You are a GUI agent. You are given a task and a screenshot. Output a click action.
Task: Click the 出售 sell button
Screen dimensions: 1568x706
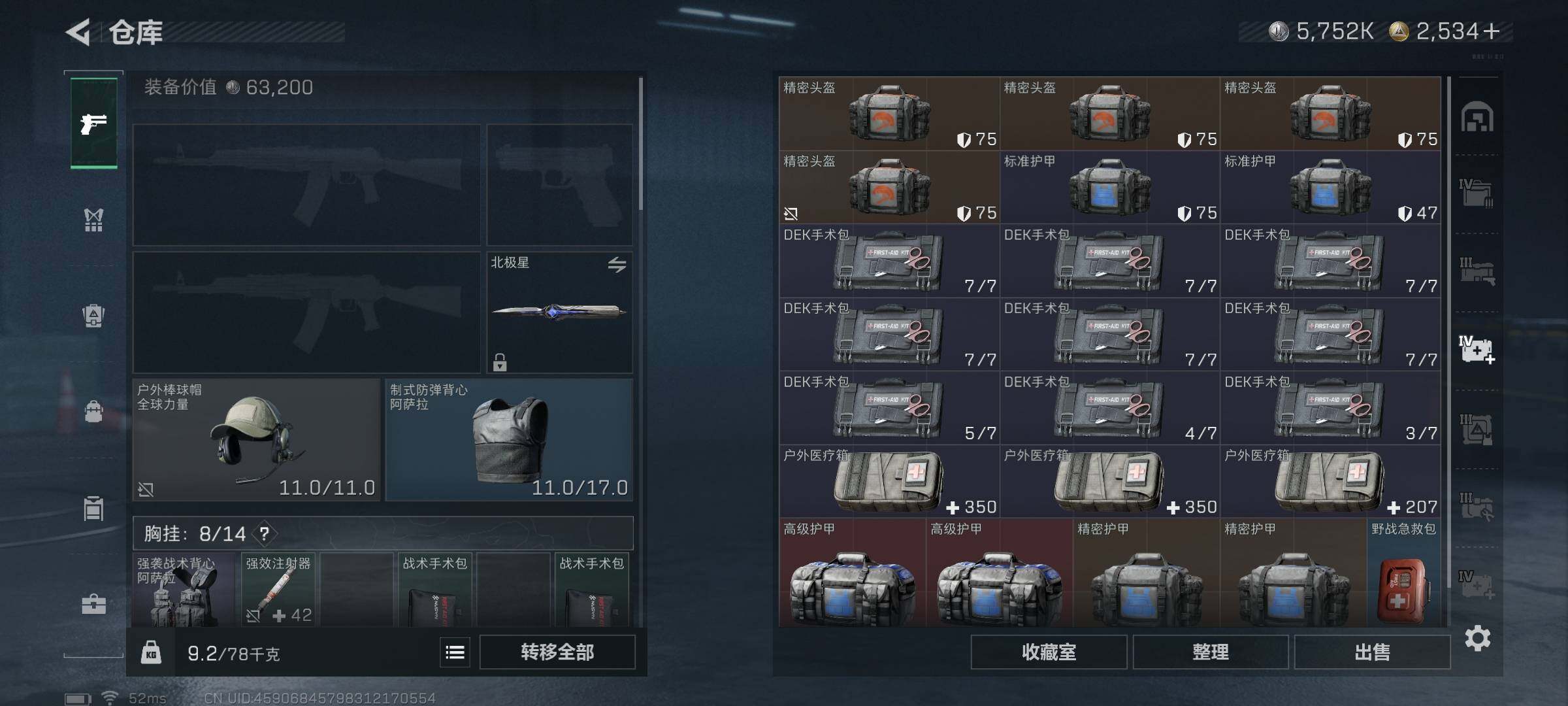coord(1372,652)
